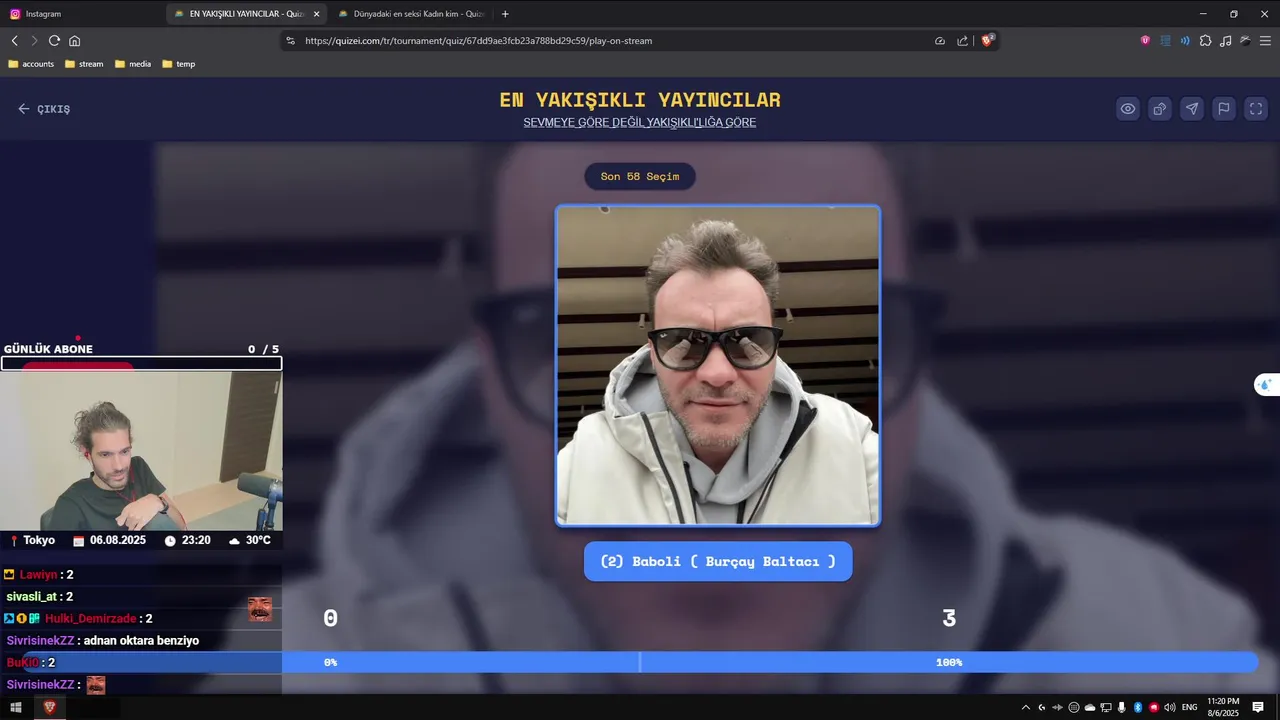Open the Windows Start menu
The width and height of the screenshot is (1280, 720).
[16, 707]
